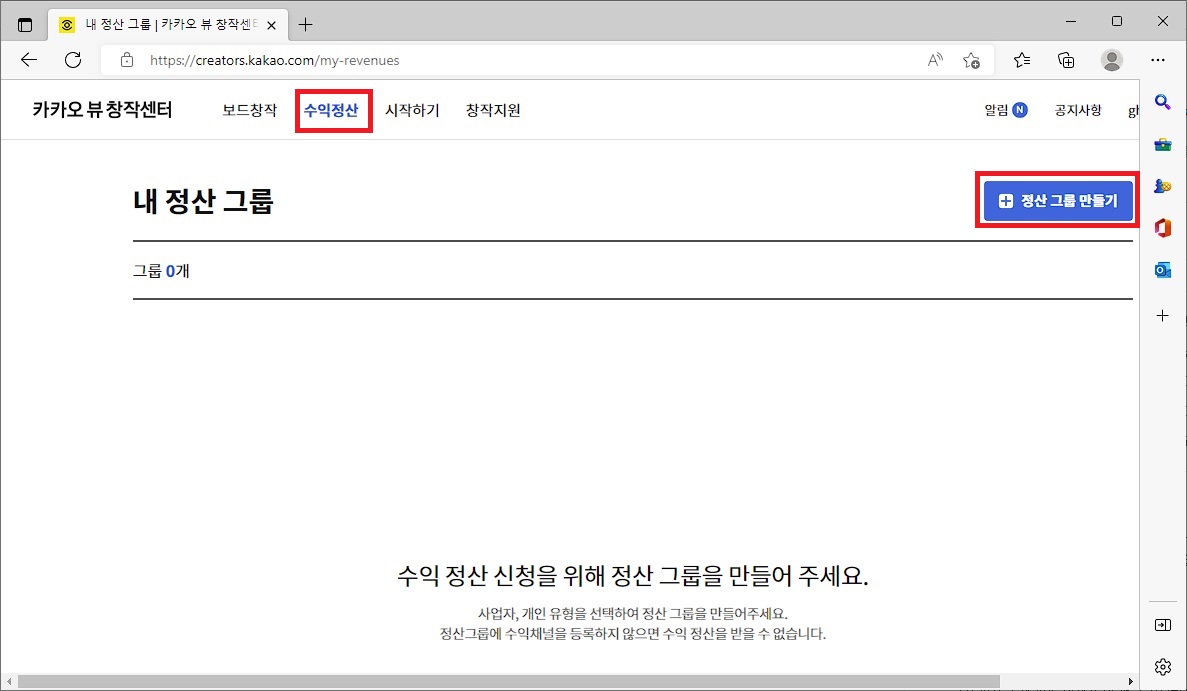Open the 알림 notifications

tap(1005, 110)
